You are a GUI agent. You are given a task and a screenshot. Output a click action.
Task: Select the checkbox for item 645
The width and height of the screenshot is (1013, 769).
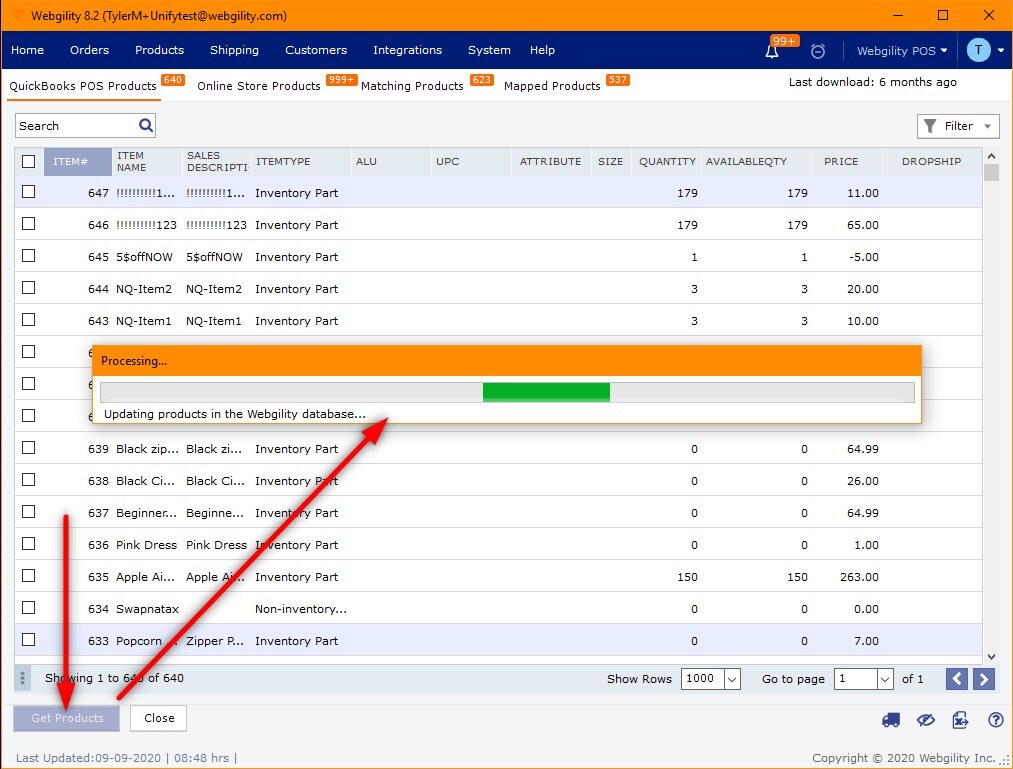click(28, 256)
